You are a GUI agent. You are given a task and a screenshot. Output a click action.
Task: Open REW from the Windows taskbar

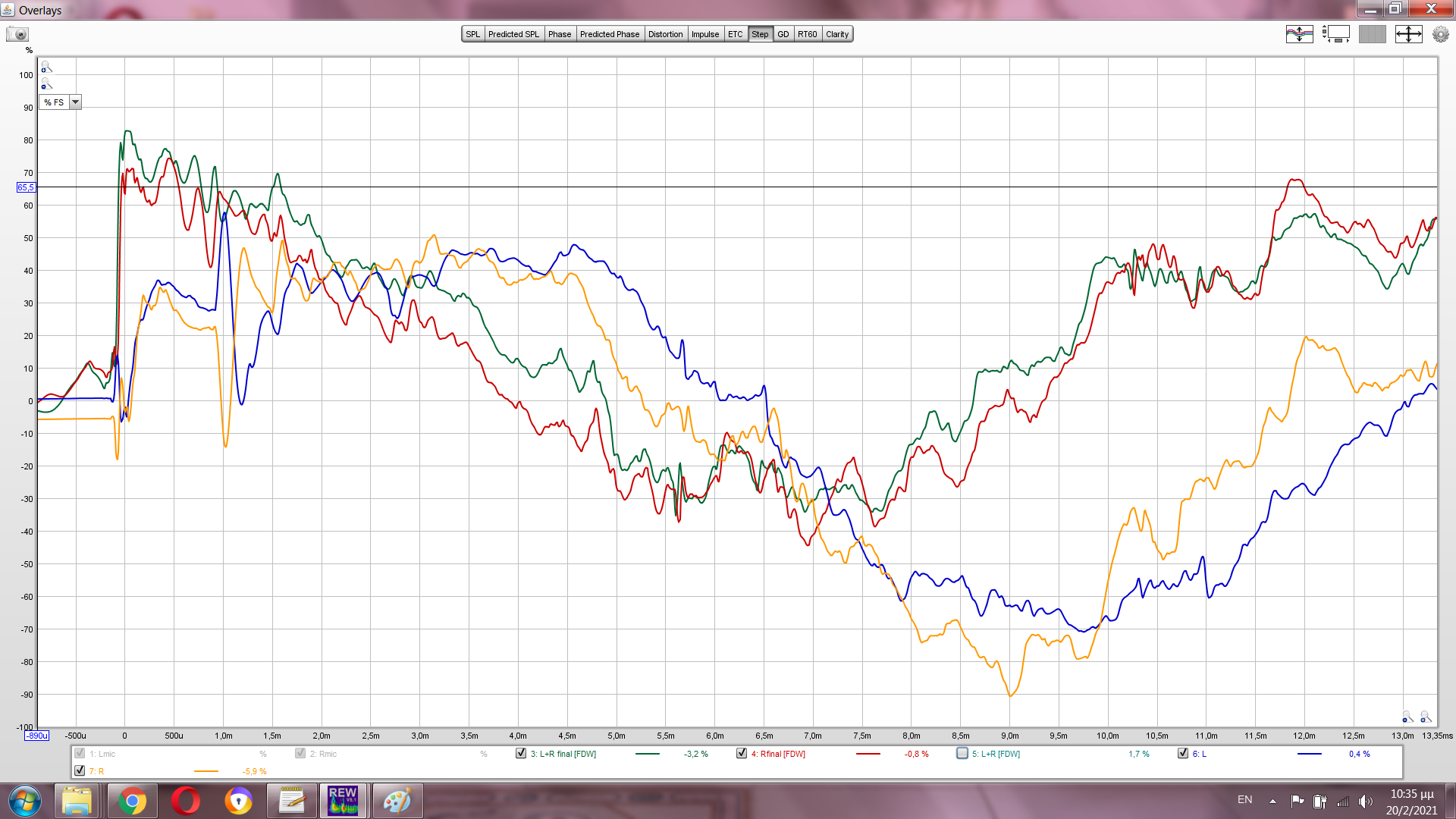click(x=343, y=800)
